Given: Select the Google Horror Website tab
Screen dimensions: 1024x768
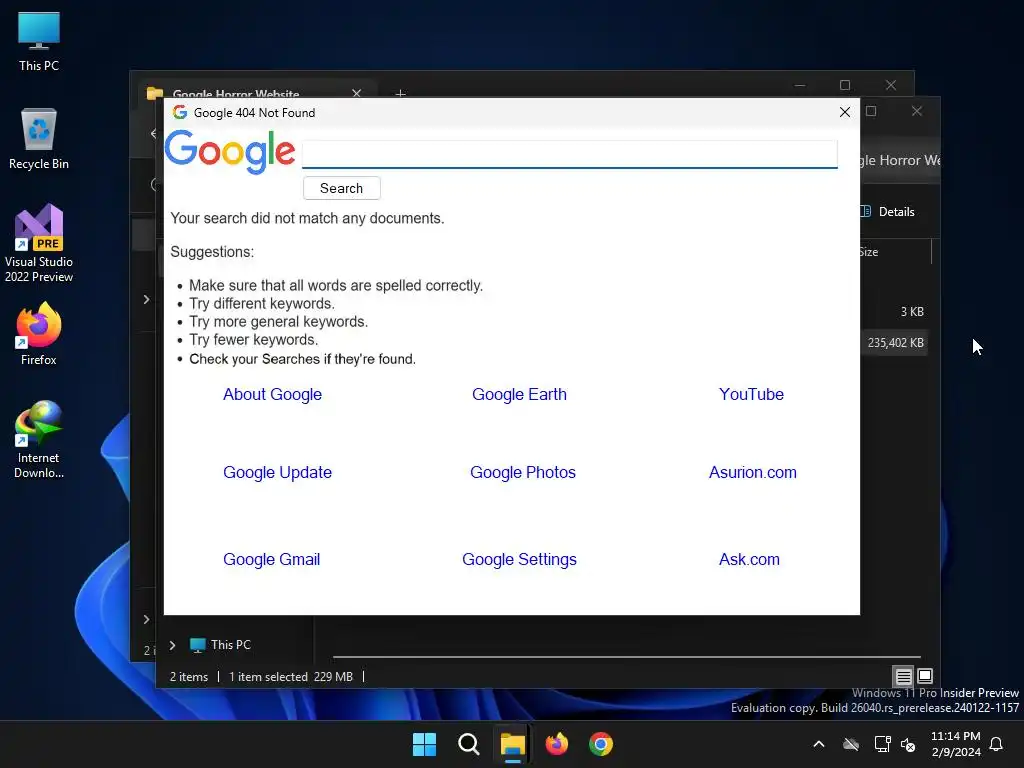Looking at the screenshot, I should click(257, 92).
